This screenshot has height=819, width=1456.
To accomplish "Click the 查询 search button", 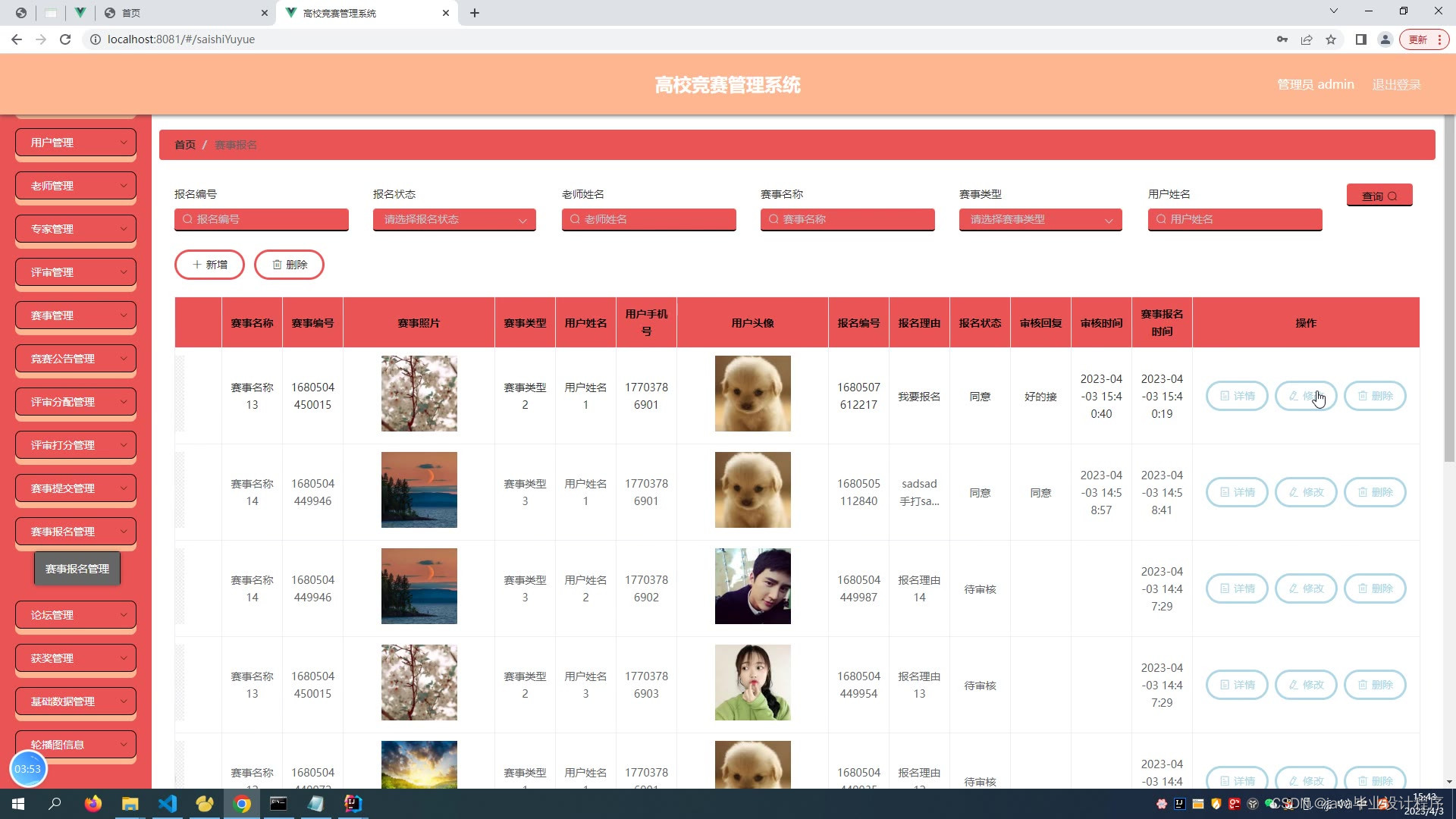I will 1379,196.
